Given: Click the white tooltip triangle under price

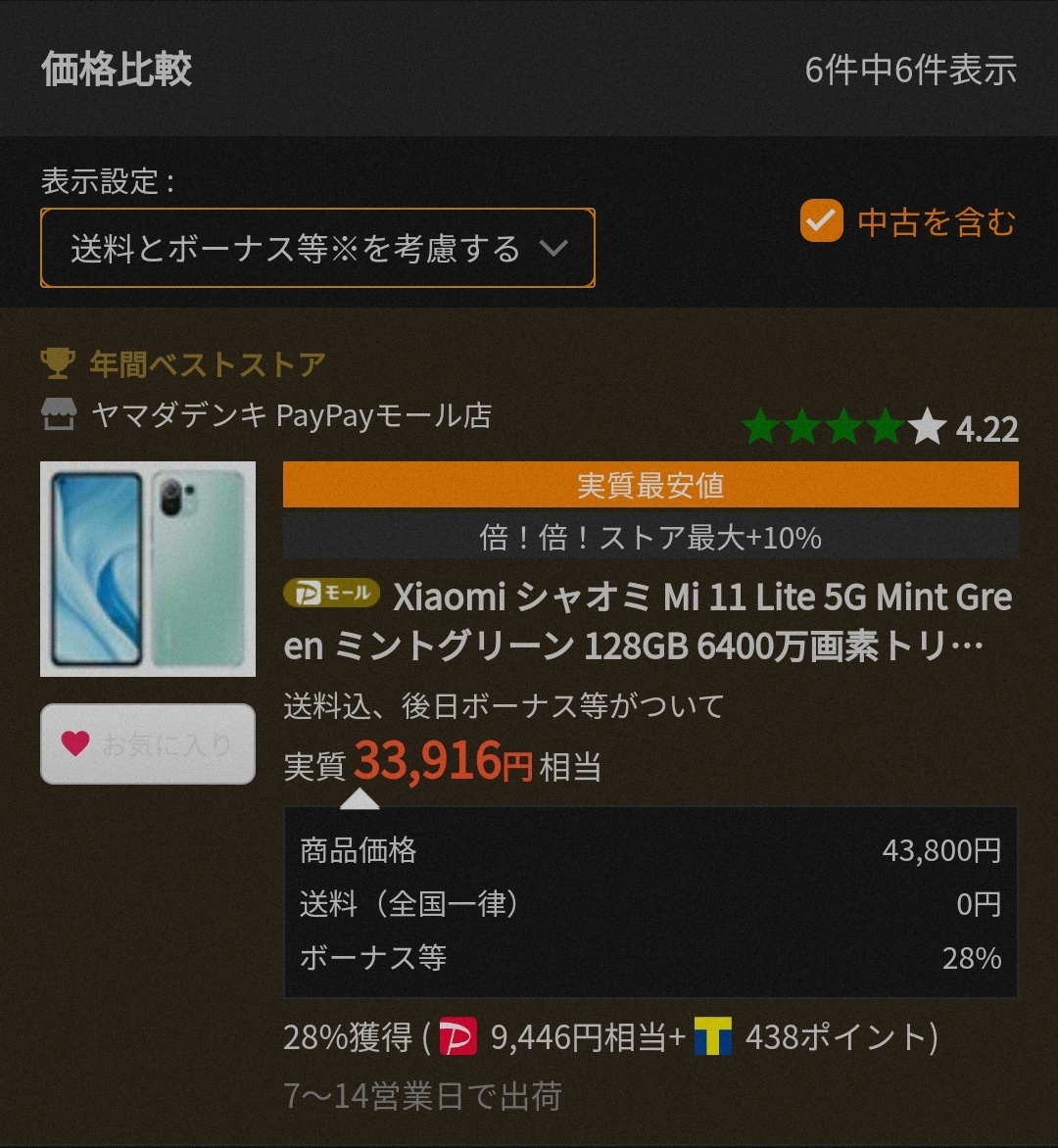Looking at the screenshot, I should 360,798.
